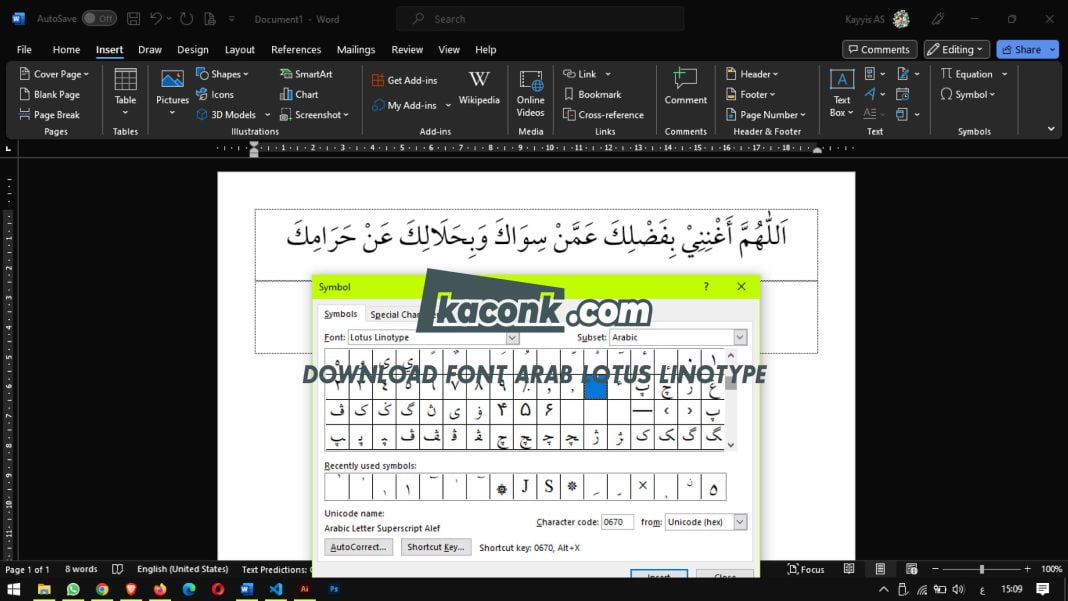The image size is (1068, 601).
Task: Insert a Chart
Action: pyautogui.click(x=299, y=94)
